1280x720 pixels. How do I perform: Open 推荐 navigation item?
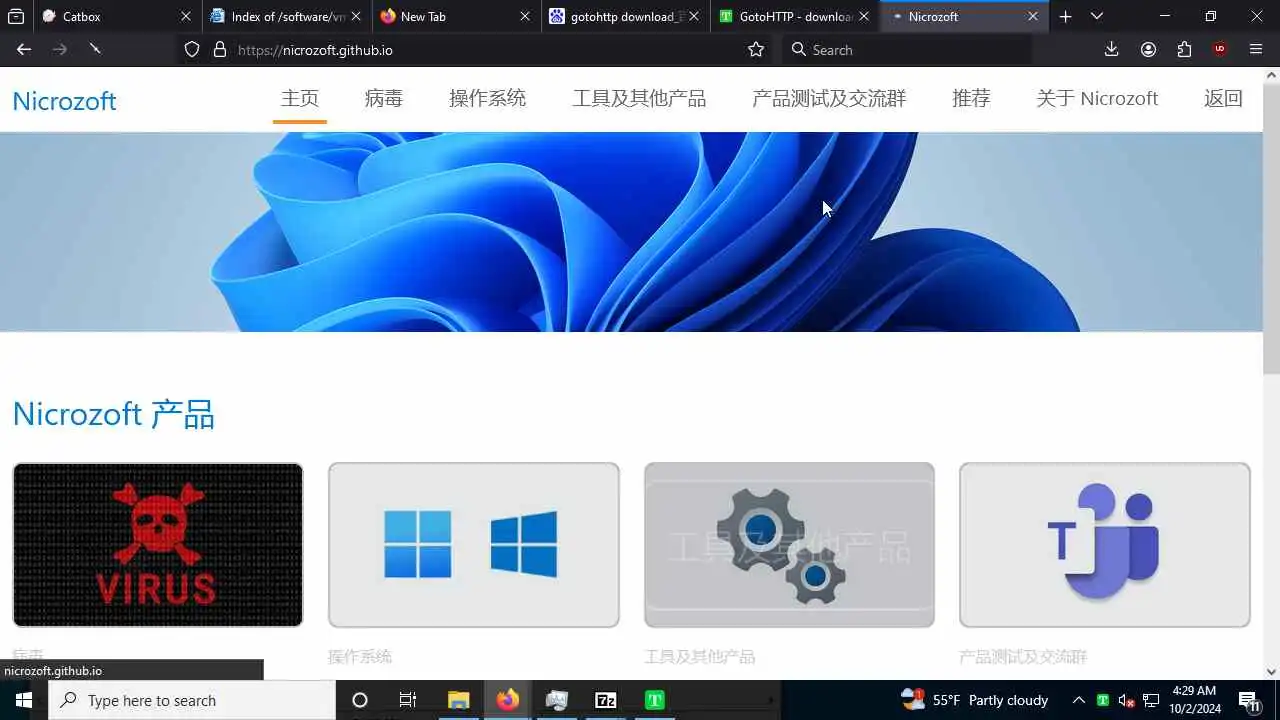coord(971,98)
